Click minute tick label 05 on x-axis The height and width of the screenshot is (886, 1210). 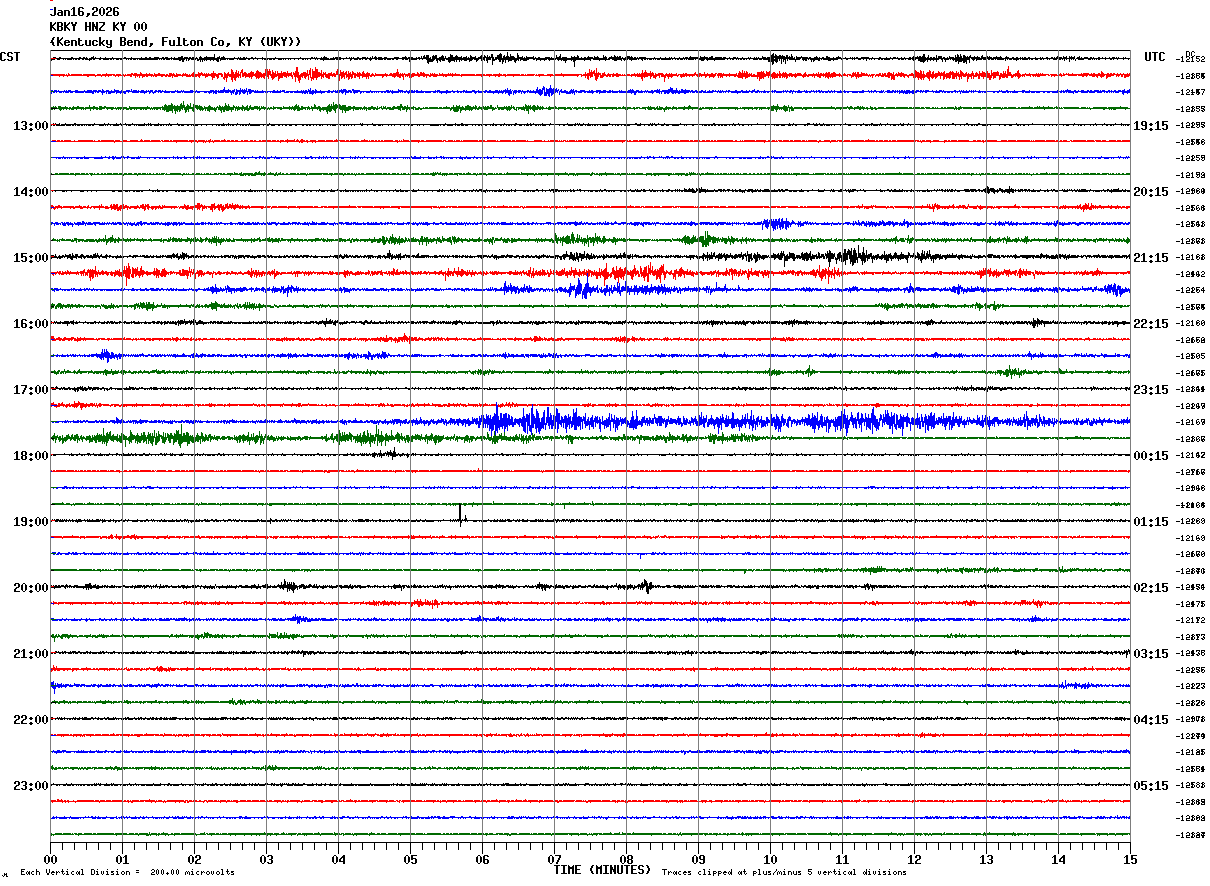(410, 859)
